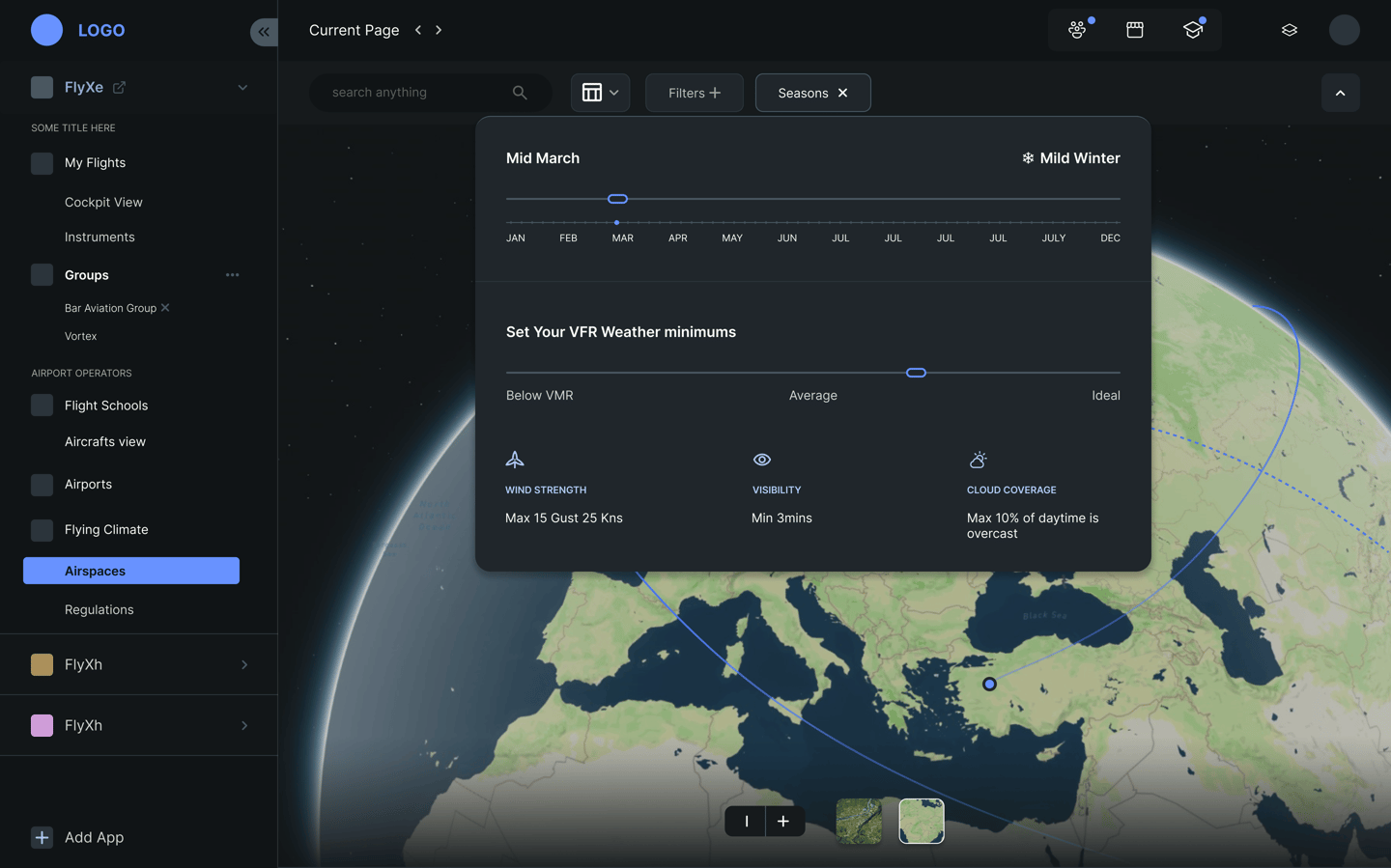Collapse the filter bar with up chevron
Image resolution: width=1391 pixels, height=868 pixels.
pyautogui.click(x=1340, y=93)
